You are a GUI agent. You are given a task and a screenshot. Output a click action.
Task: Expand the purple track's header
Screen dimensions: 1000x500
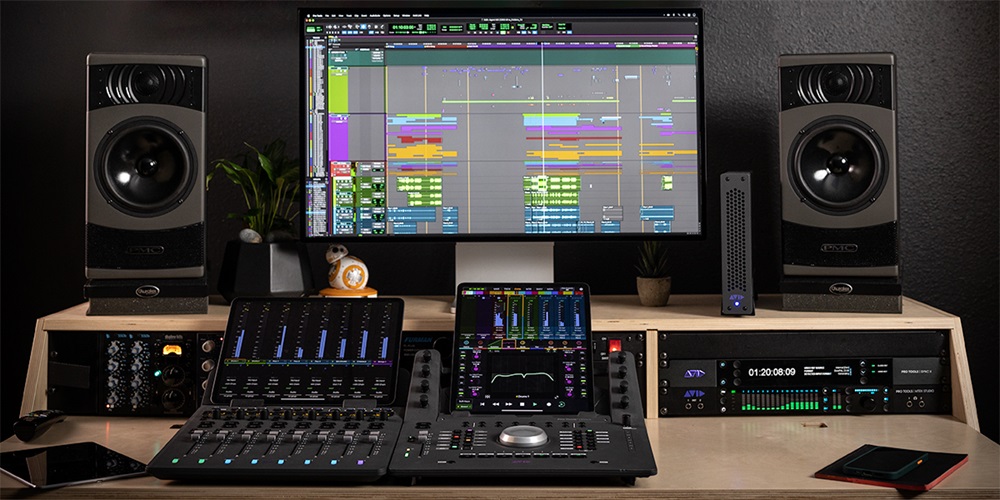339,138
